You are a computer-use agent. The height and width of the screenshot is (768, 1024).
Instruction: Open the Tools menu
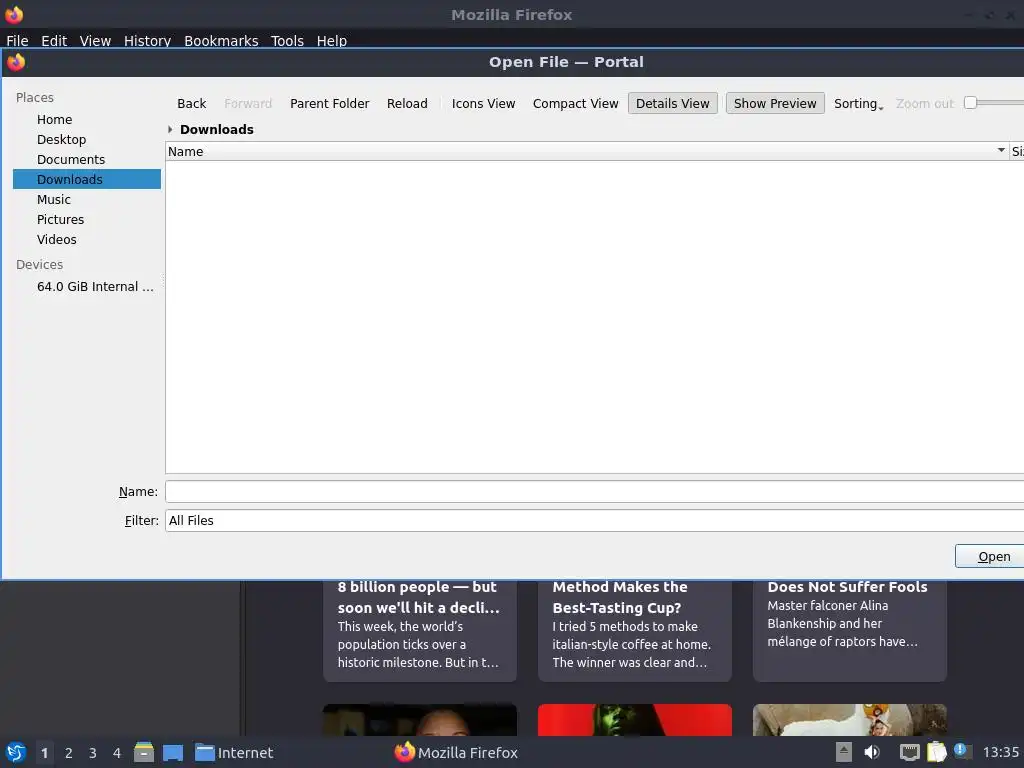[x=287, y=40]
